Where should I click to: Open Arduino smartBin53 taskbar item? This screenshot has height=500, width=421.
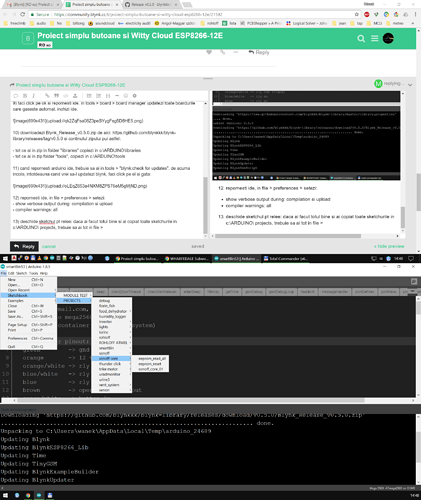click(236, 258)
